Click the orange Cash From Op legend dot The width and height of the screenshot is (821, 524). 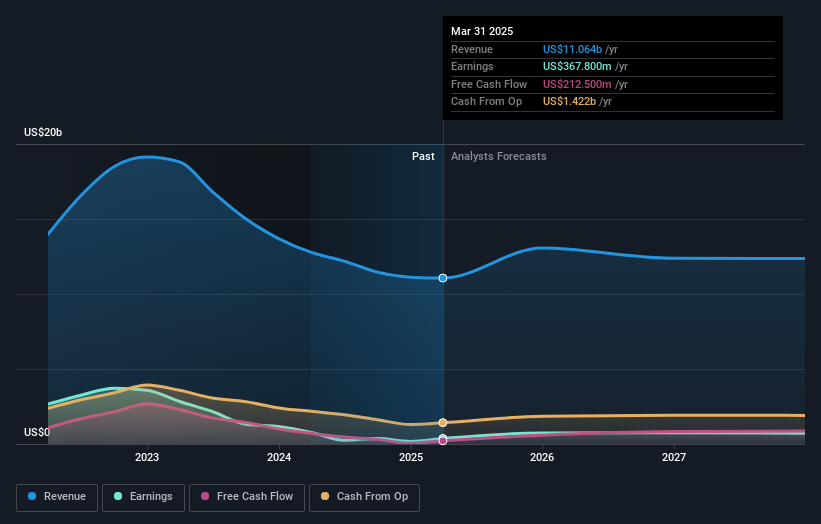pos(325,496)
